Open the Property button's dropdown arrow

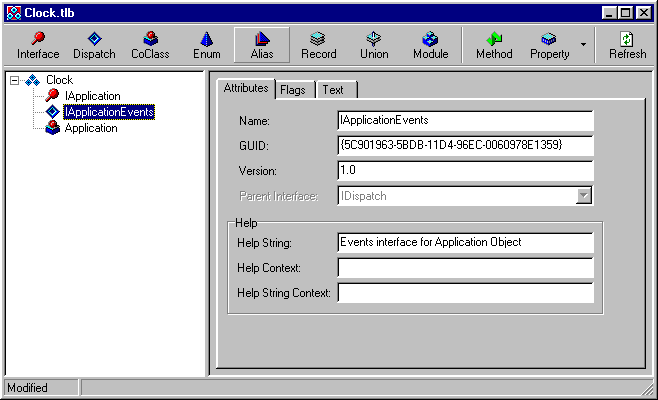pyautogui.click(x=583, y=45)
